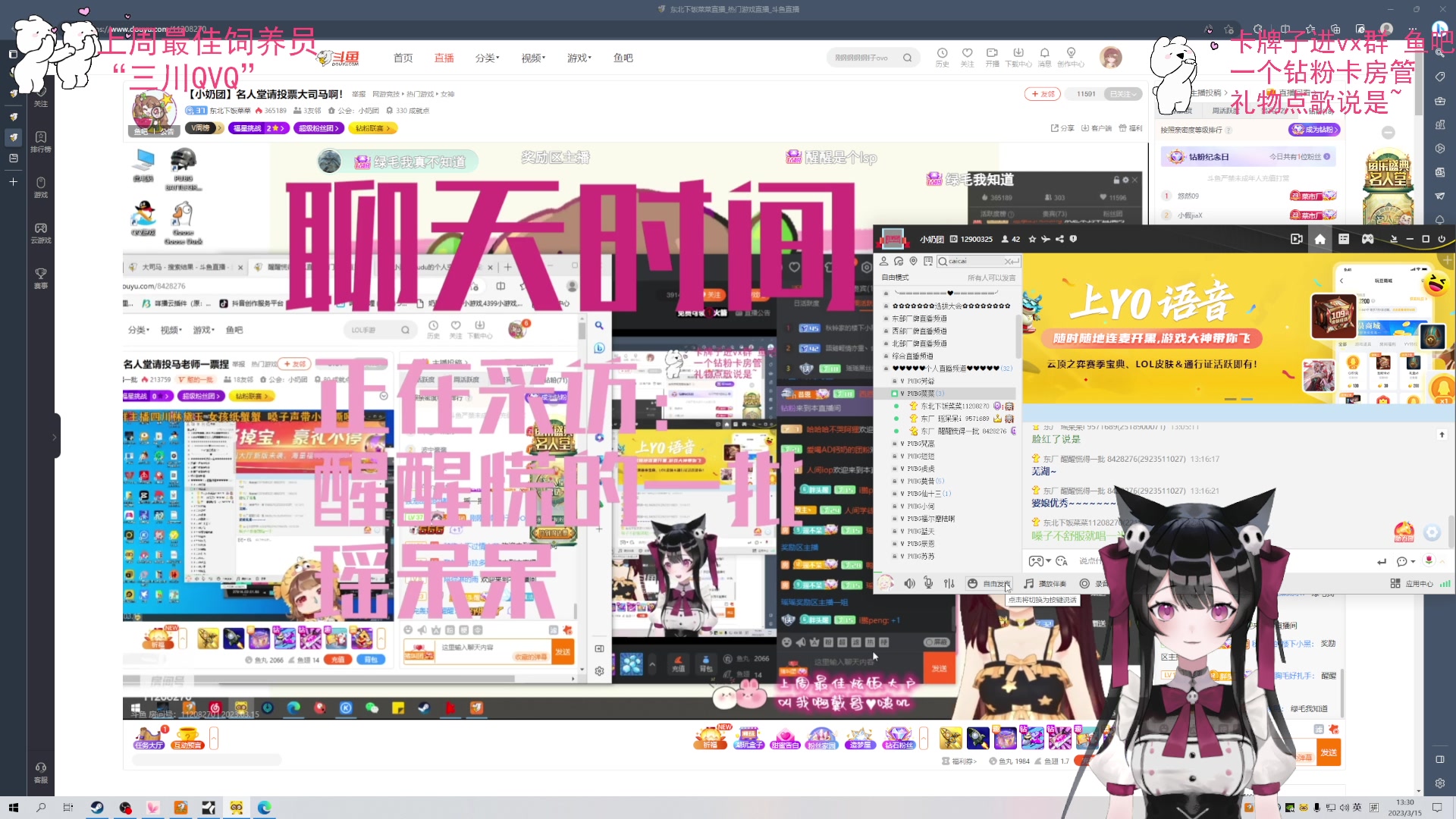The height and width of the screenshot is (819, 1456).
Task: Open 直播 in Douyu navigation
Action: [444, 58]
